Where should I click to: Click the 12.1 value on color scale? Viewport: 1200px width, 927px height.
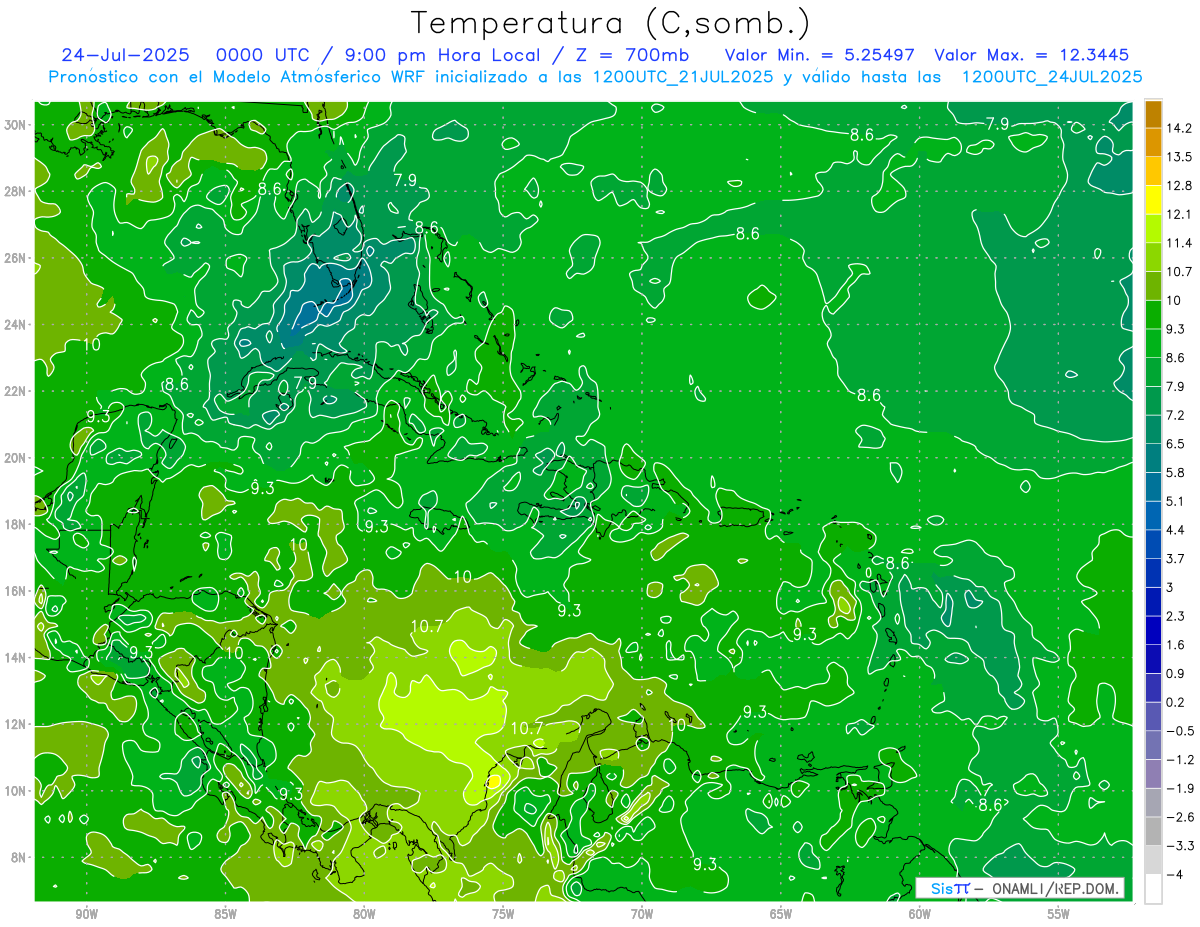pos(1179,214)
